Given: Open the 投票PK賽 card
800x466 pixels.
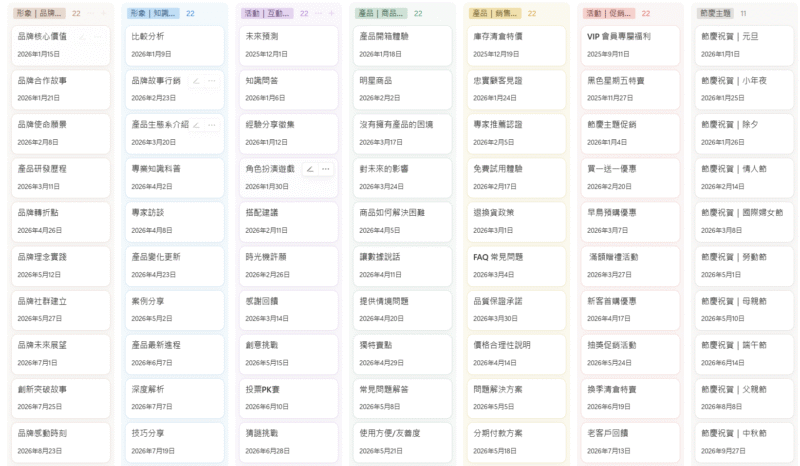Looking at the screenshot, I should coord(288,398).
